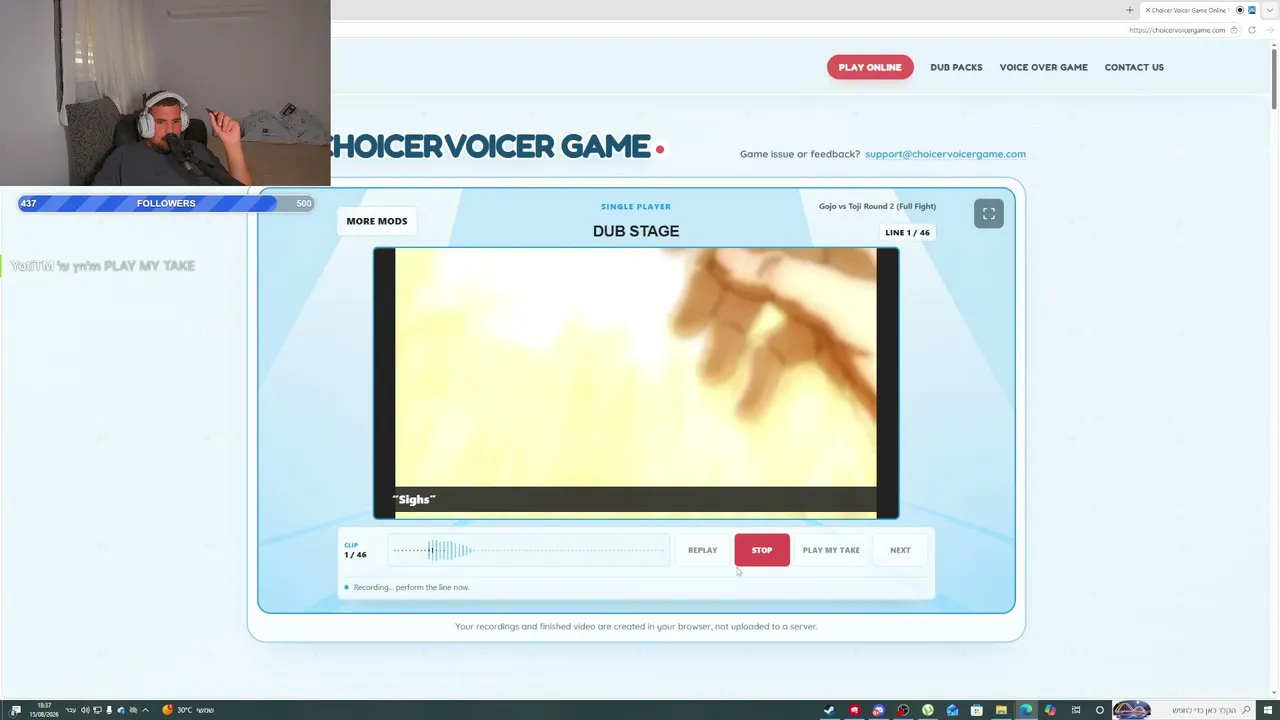
Task: Expand the browser tab list chevron
Action: [x=1269, y=10]
